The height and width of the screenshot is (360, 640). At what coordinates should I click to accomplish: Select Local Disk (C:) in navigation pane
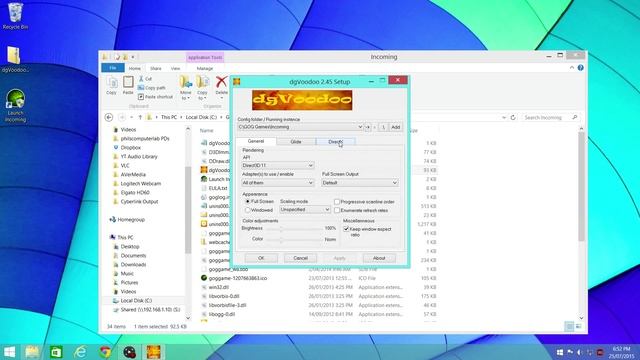(x=136, y=300)
